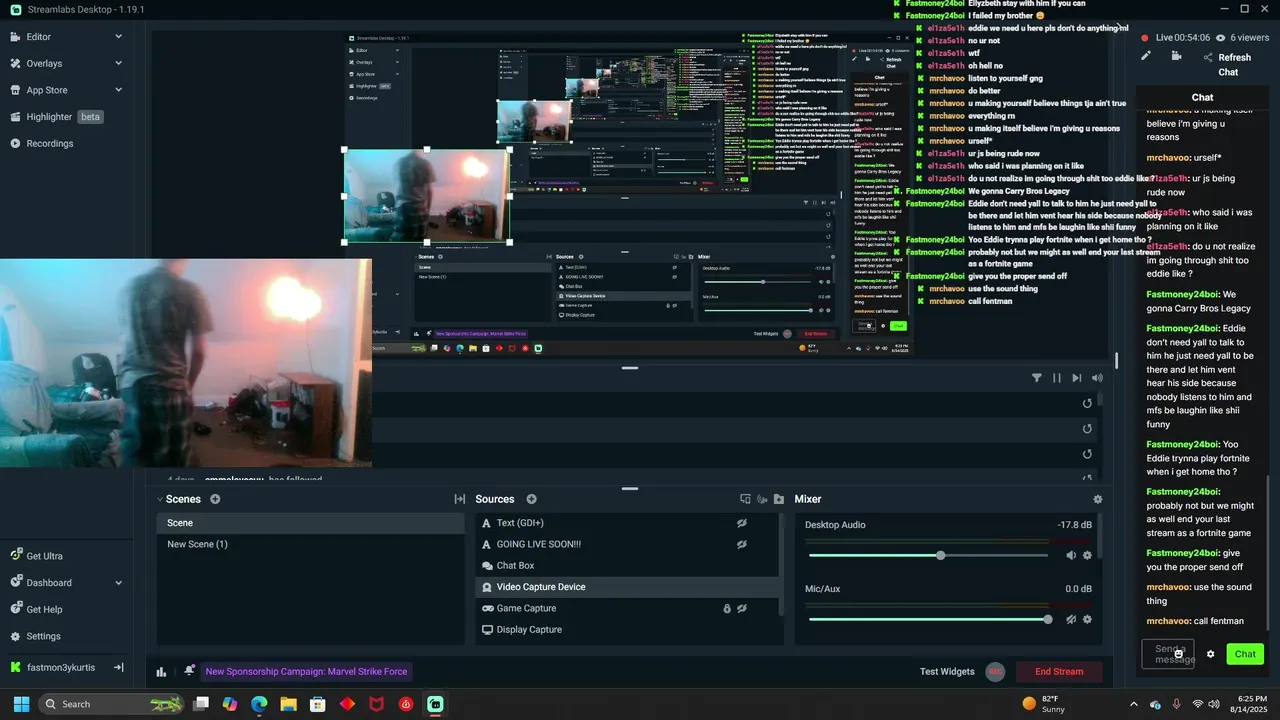Image resolution: width=1280 pixels, height=720 pixels.
Task: Select the Scene item in Scenes list
Action: point(310,523)
